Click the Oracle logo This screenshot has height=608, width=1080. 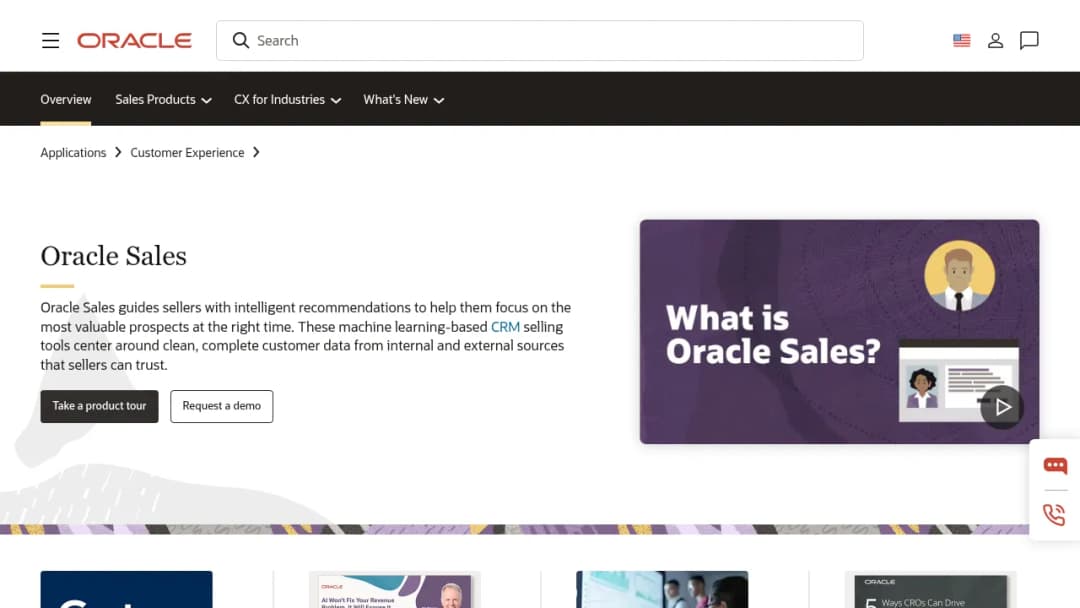pyautogui.click(x=134, y=41)
